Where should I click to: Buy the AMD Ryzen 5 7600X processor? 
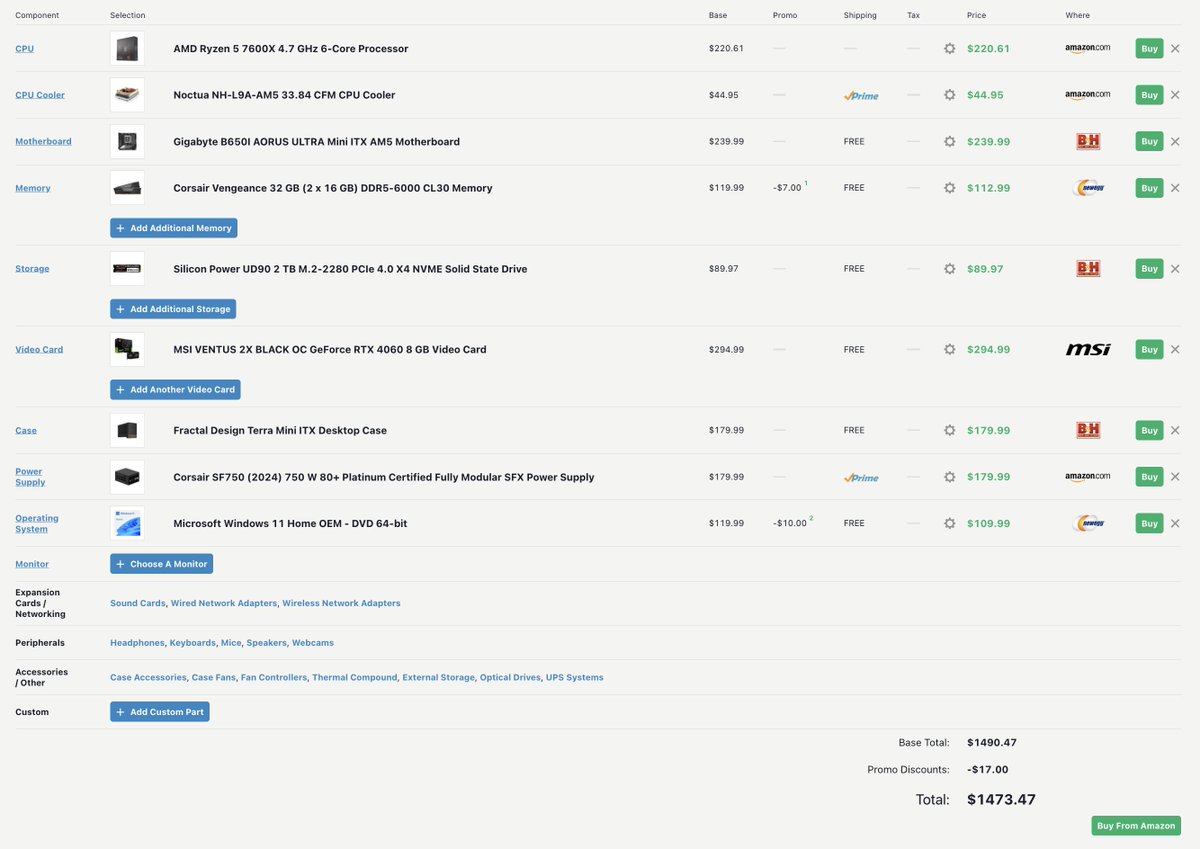pos(1149,48)
